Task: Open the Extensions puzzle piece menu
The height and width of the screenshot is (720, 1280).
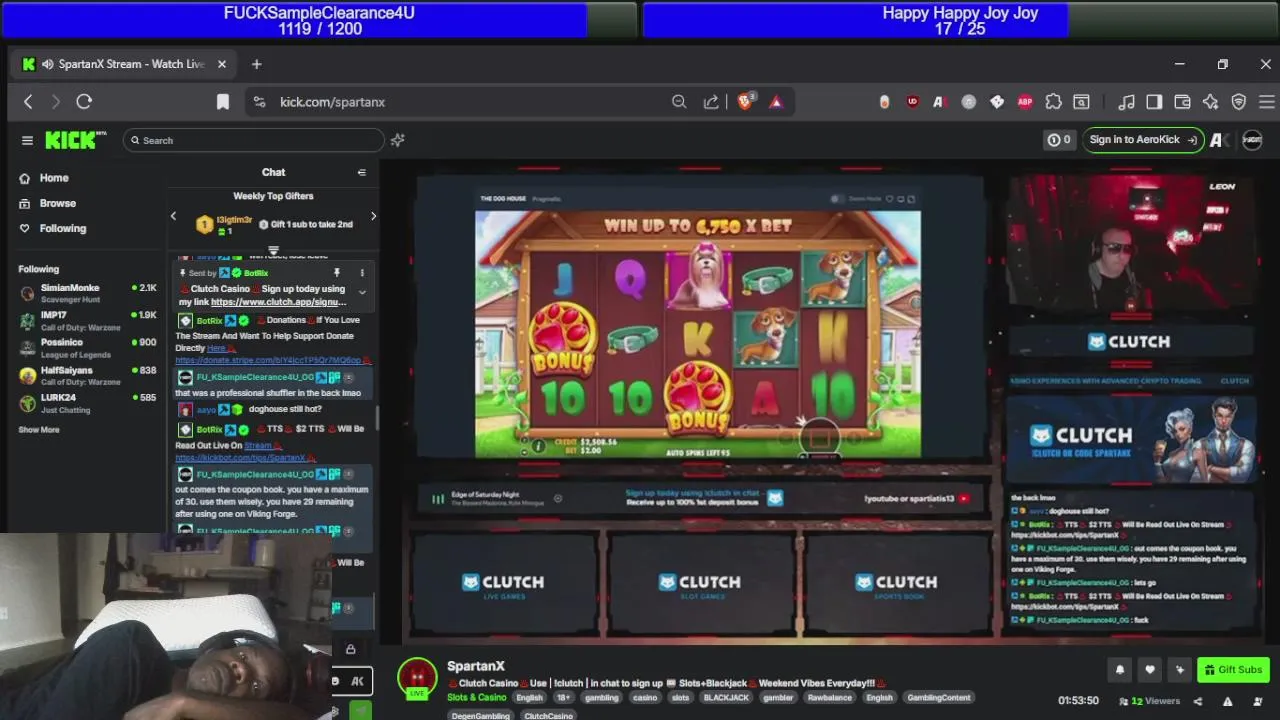Action: pos(1053,101)
